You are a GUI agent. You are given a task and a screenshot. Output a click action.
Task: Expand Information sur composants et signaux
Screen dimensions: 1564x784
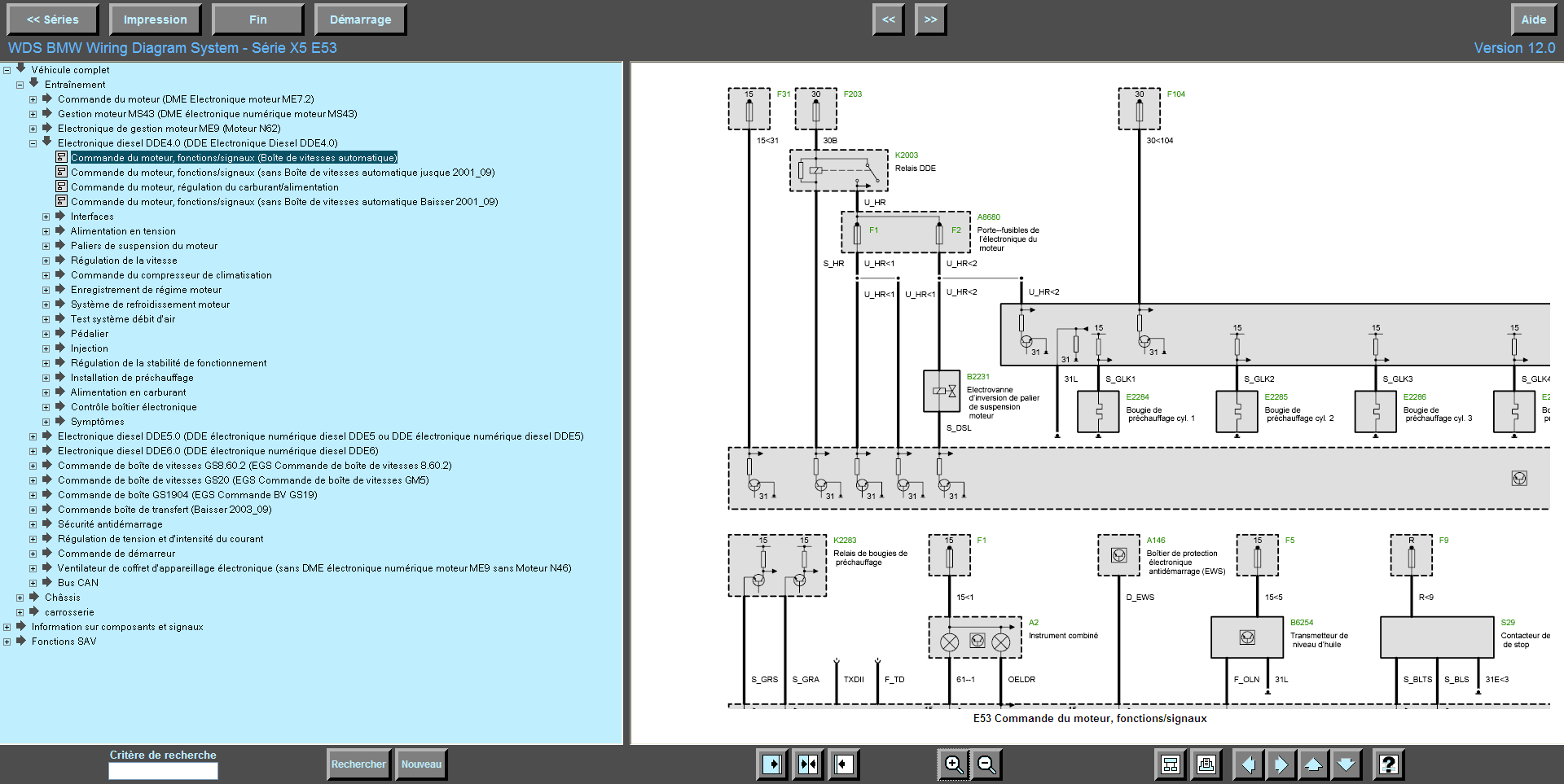click(7, 627)
